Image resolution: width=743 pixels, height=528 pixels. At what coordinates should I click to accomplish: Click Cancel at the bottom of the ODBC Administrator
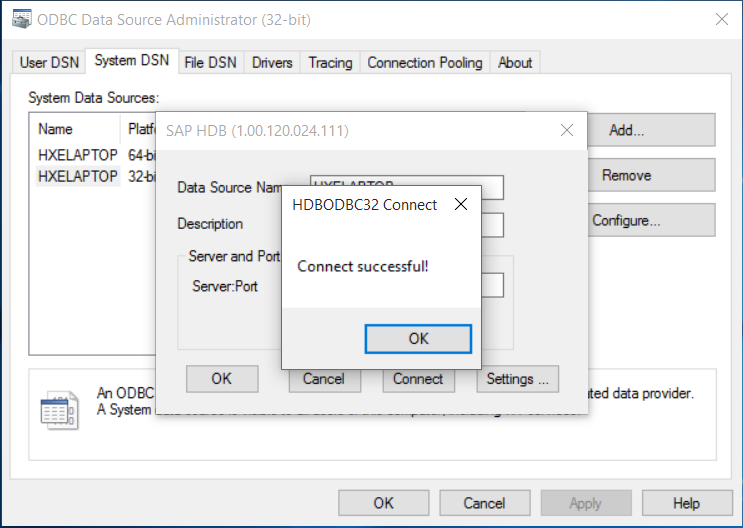pyautogui.click(x=484, y=503)
